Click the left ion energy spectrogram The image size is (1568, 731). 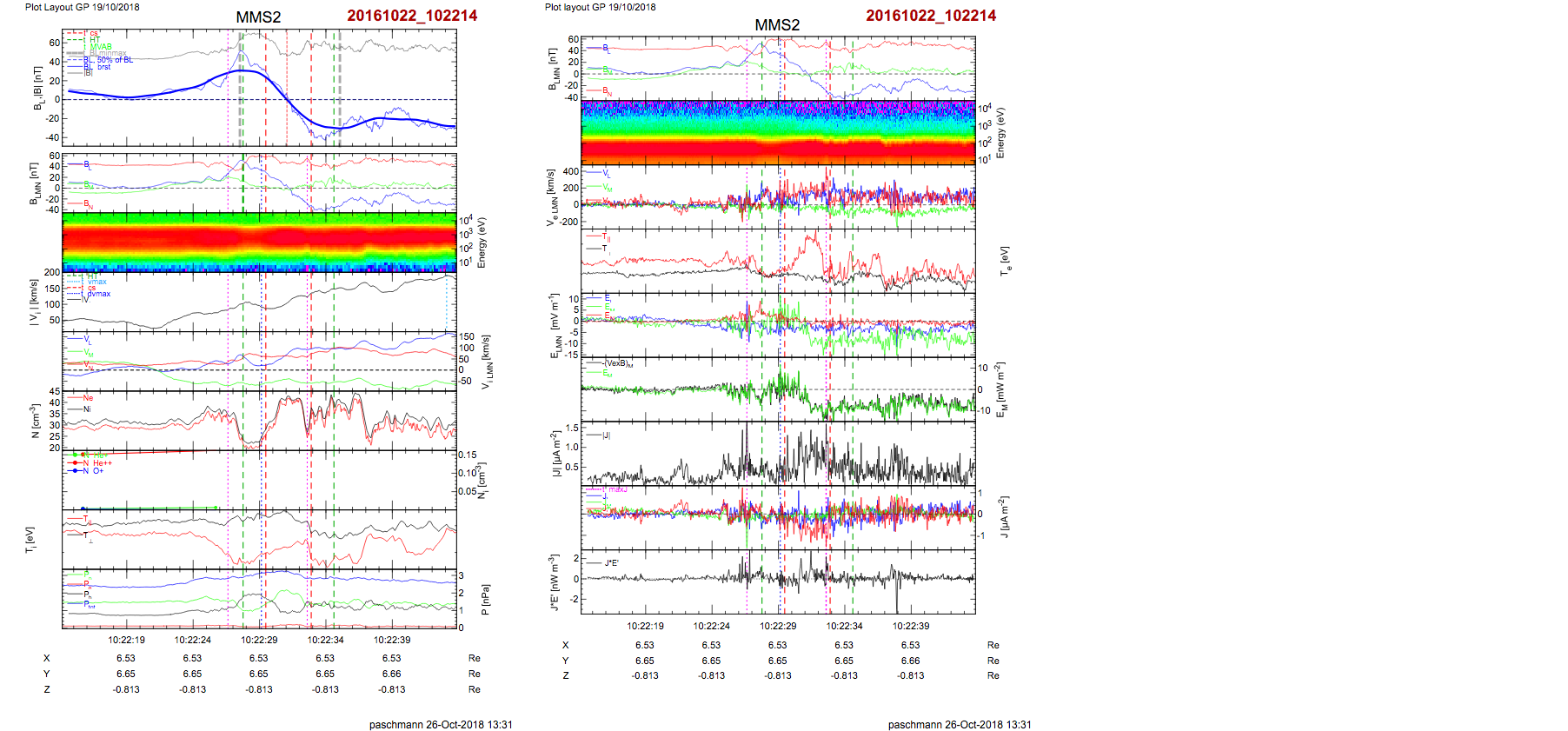[x=259, y=242]
